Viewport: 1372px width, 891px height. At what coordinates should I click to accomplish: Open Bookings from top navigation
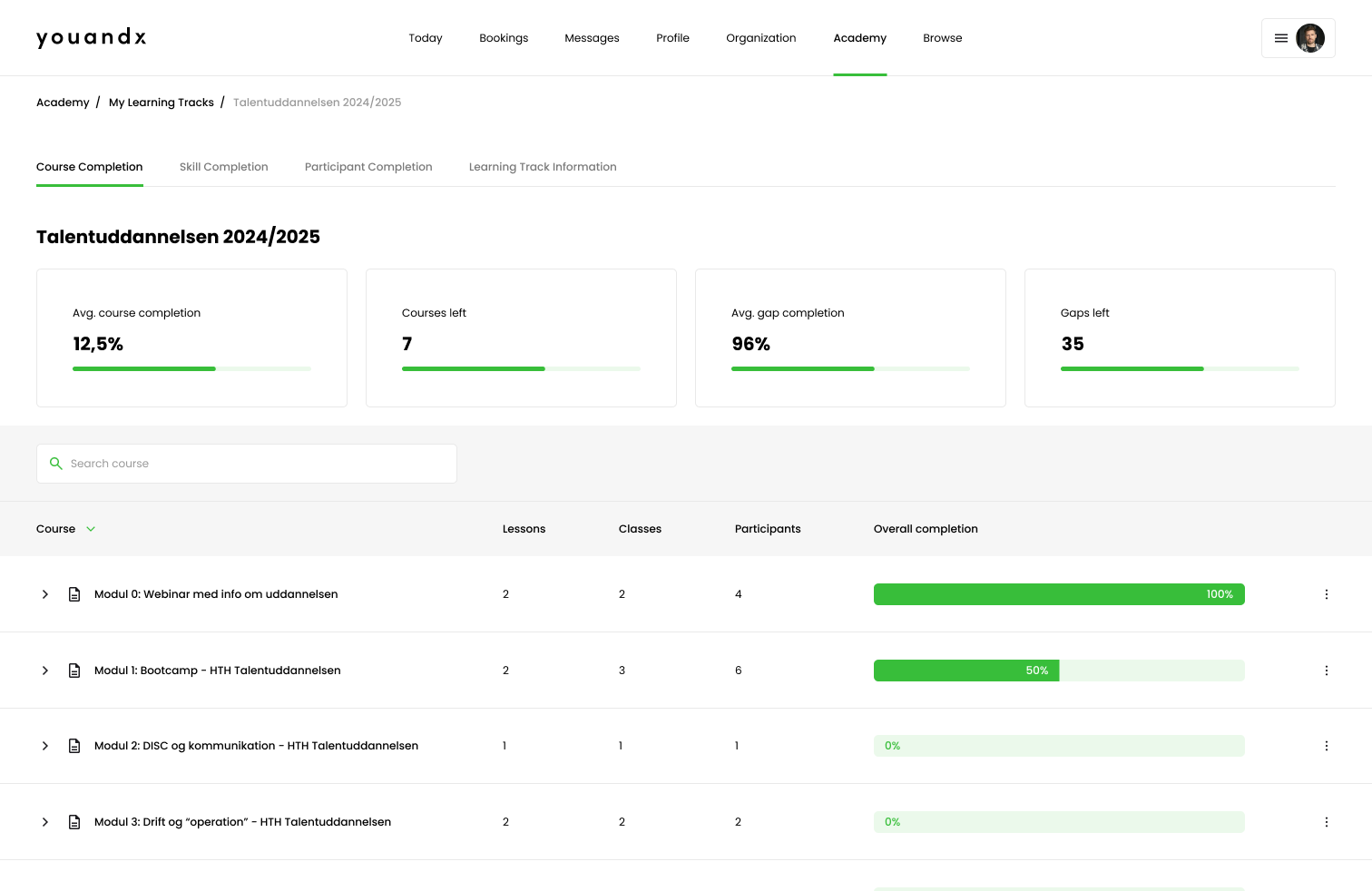pos(504,38)
